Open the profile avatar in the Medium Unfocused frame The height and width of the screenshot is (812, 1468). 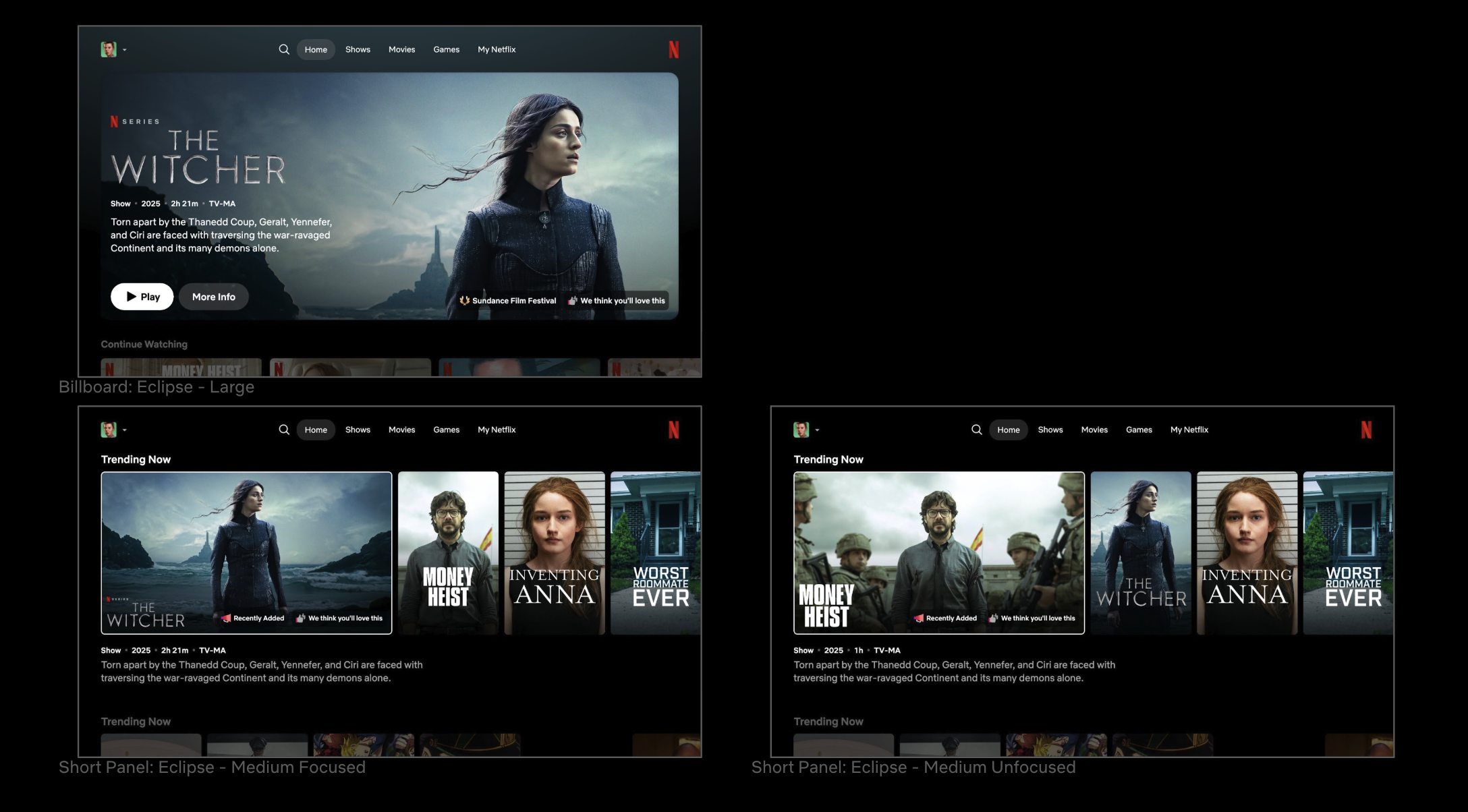point(801,430)
